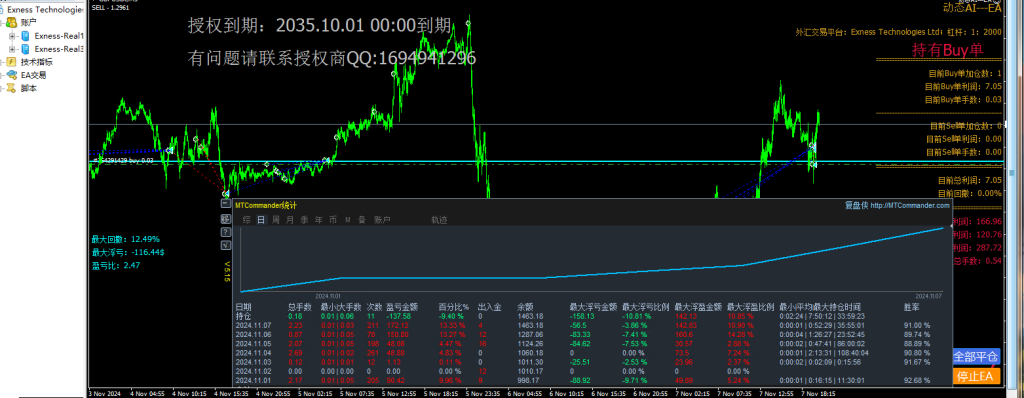Switch to the 季 quarterly tab
Image resolution: width=1024 pixels, height=398 pixels.
[x=304, y=220]
